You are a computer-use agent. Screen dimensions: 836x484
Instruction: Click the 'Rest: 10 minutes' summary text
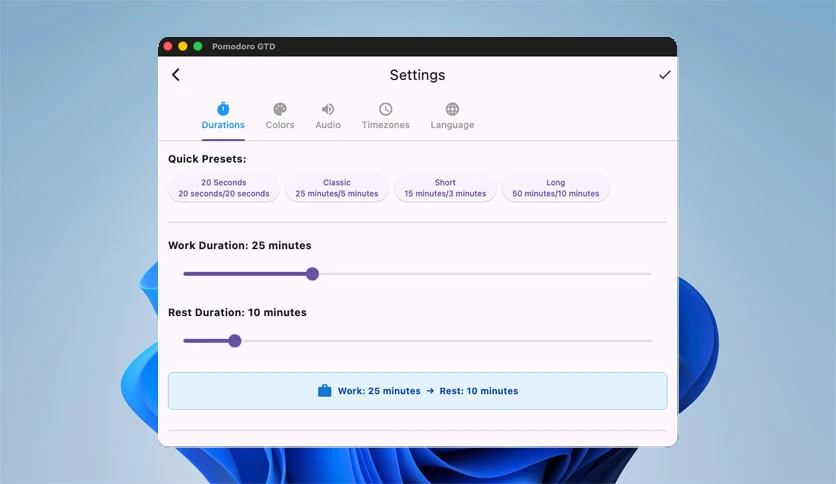479,391
